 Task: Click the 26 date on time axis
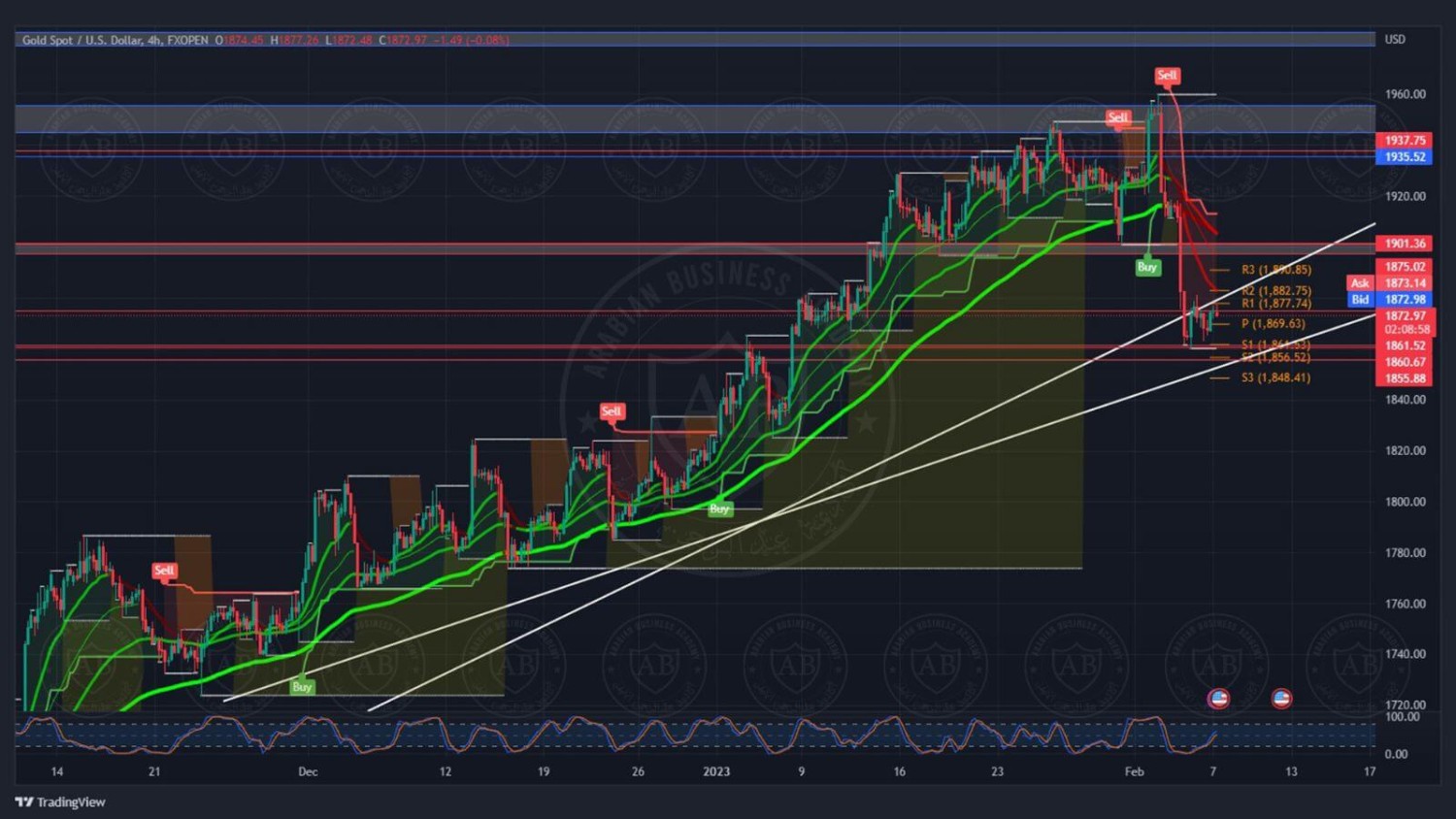638,771
